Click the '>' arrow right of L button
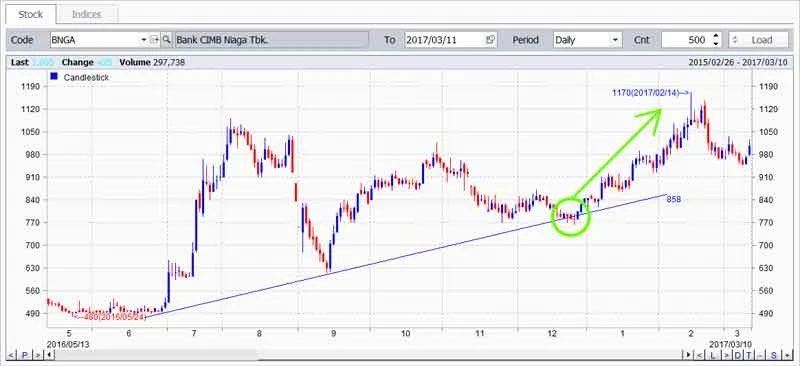 (727, 355)
